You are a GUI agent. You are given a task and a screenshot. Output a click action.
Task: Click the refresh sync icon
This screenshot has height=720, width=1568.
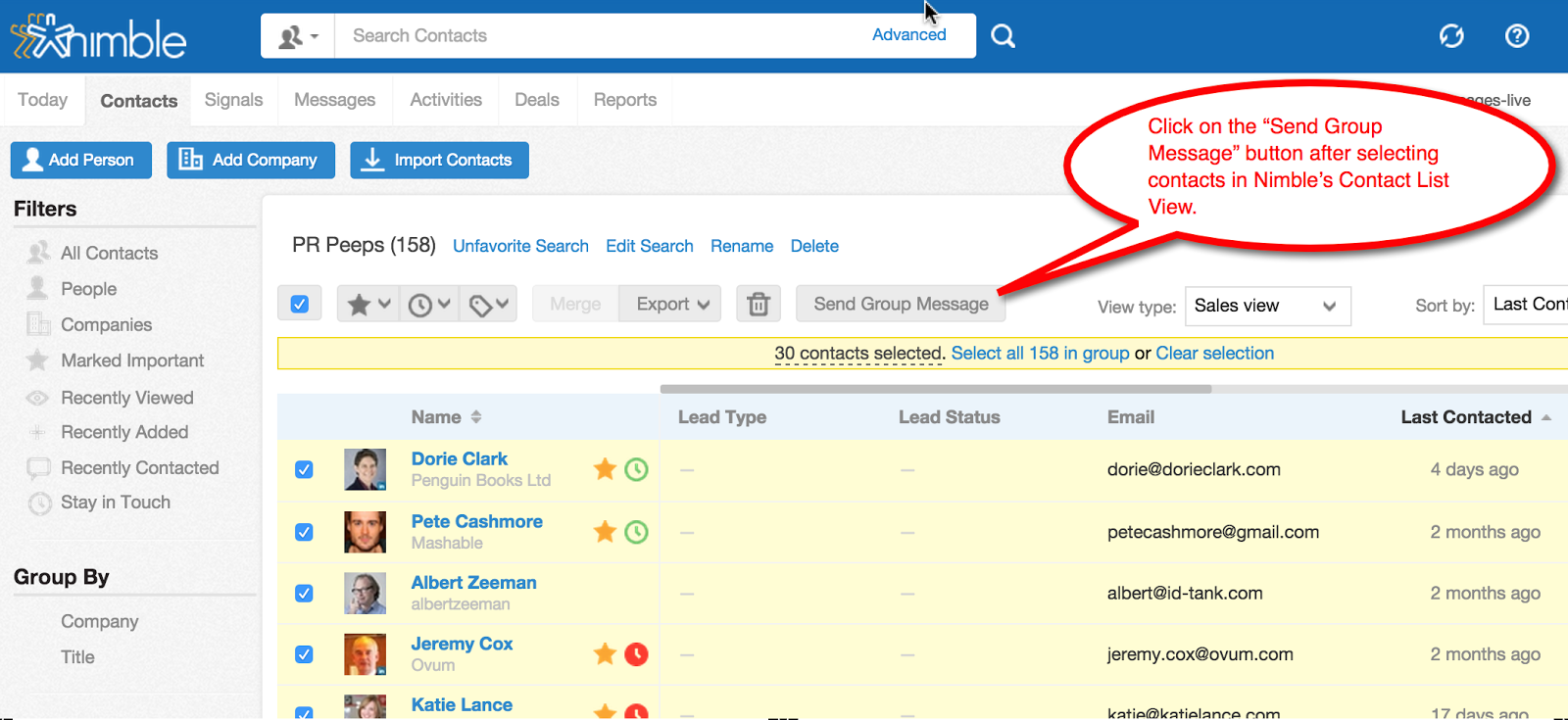[1451, 36]
